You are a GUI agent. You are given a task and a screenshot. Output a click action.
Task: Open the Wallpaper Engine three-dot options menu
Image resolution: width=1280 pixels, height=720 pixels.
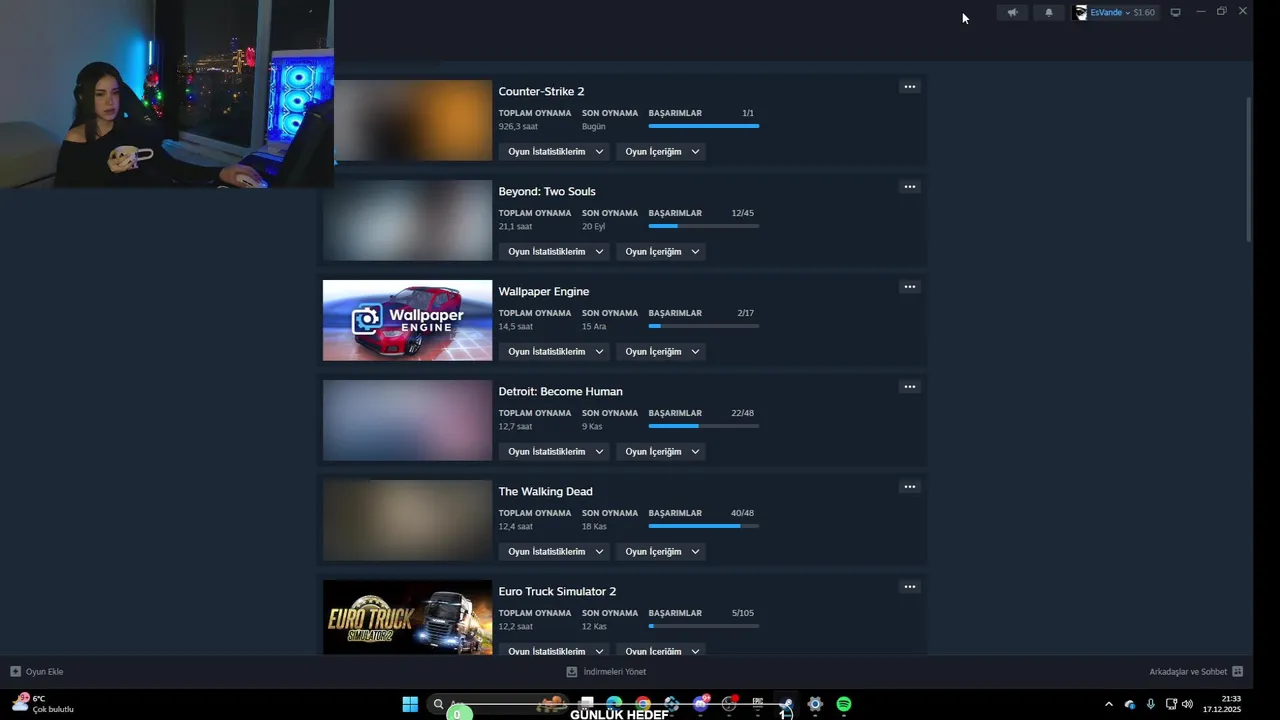coord(909,287)
